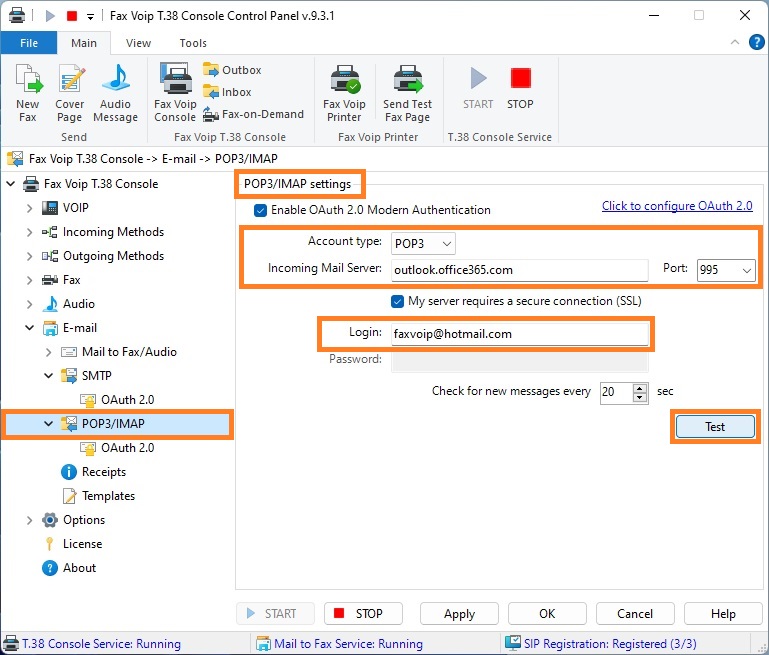Launch Fax Voip Console from ribbon

coord(175,93)
